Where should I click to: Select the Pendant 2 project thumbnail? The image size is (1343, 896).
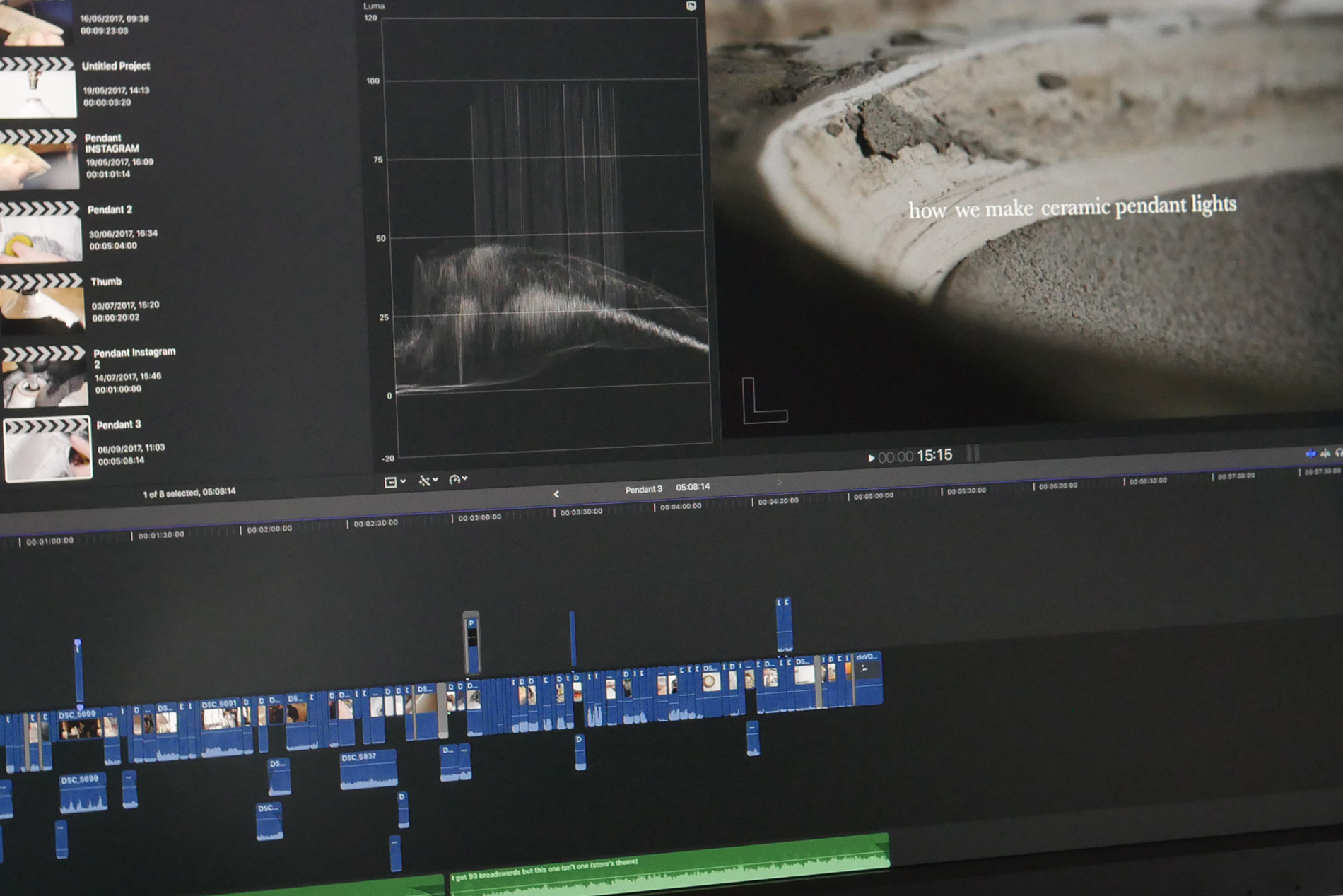40,232
